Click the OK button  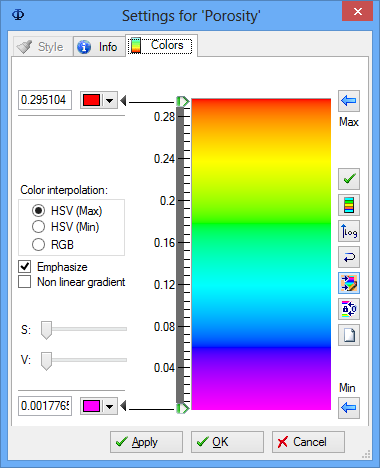coord(227,442)
